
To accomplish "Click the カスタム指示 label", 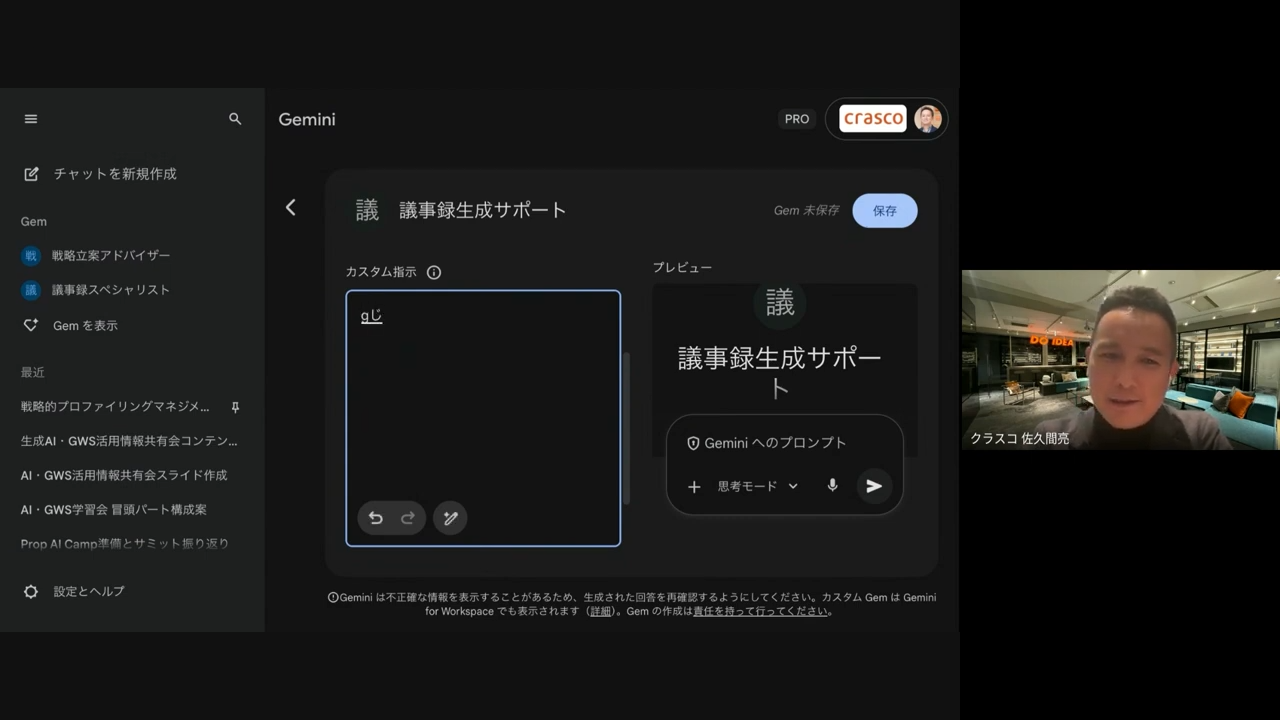I will [x=381, y=272].
